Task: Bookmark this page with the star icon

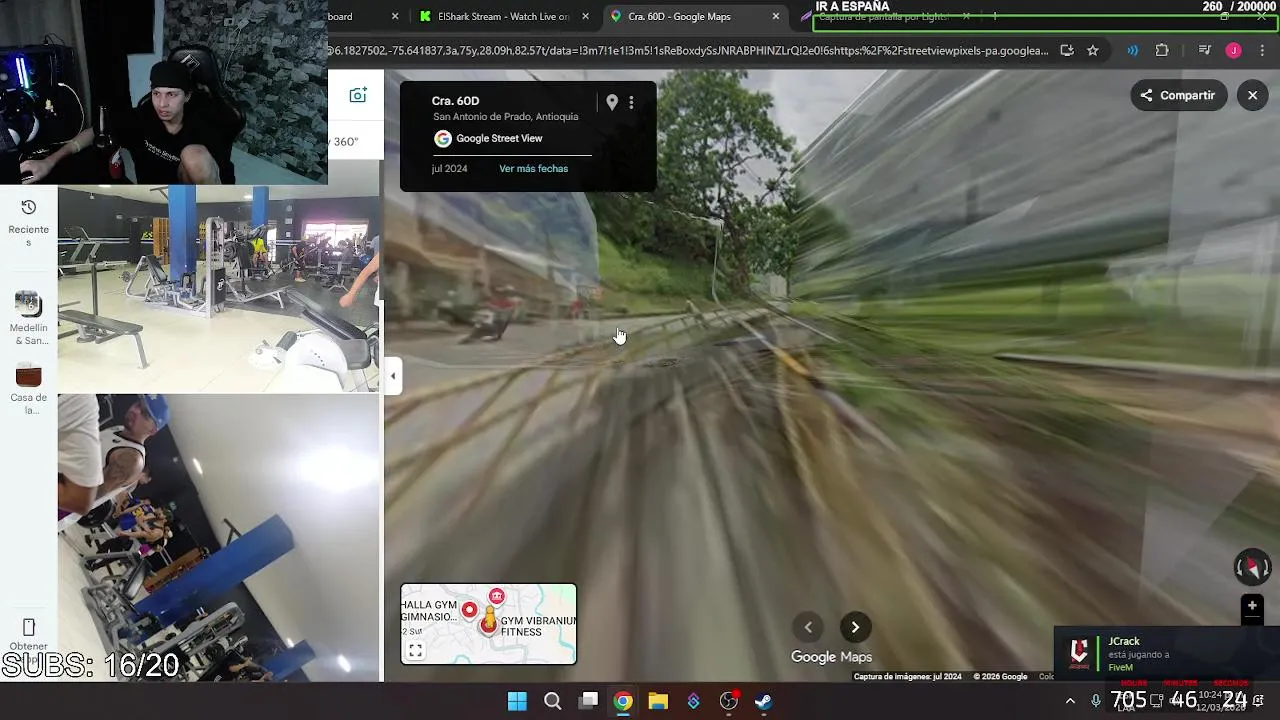Action: [x=1093, y=51]
